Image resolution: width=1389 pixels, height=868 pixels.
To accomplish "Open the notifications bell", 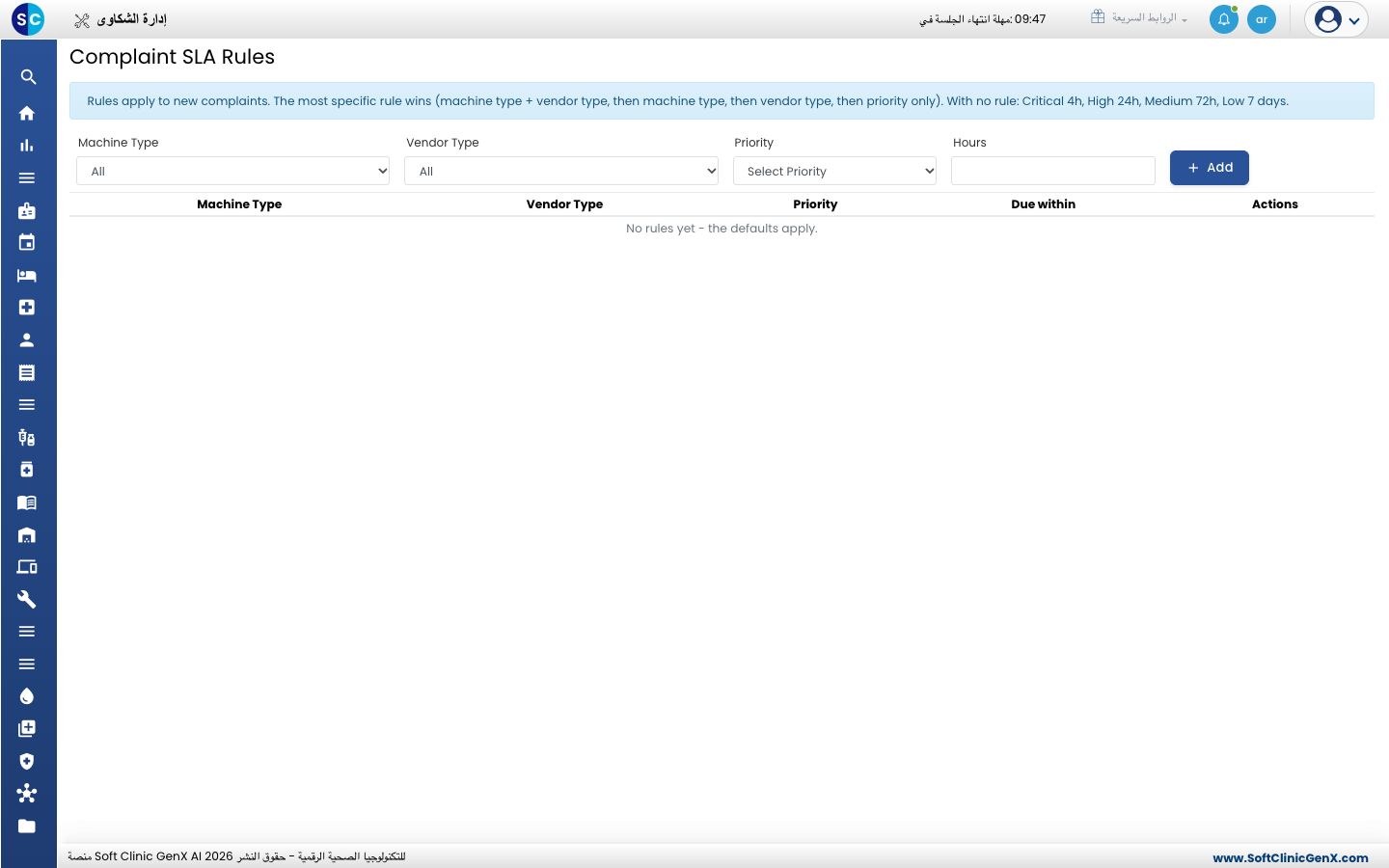I will click(1224, 19).
